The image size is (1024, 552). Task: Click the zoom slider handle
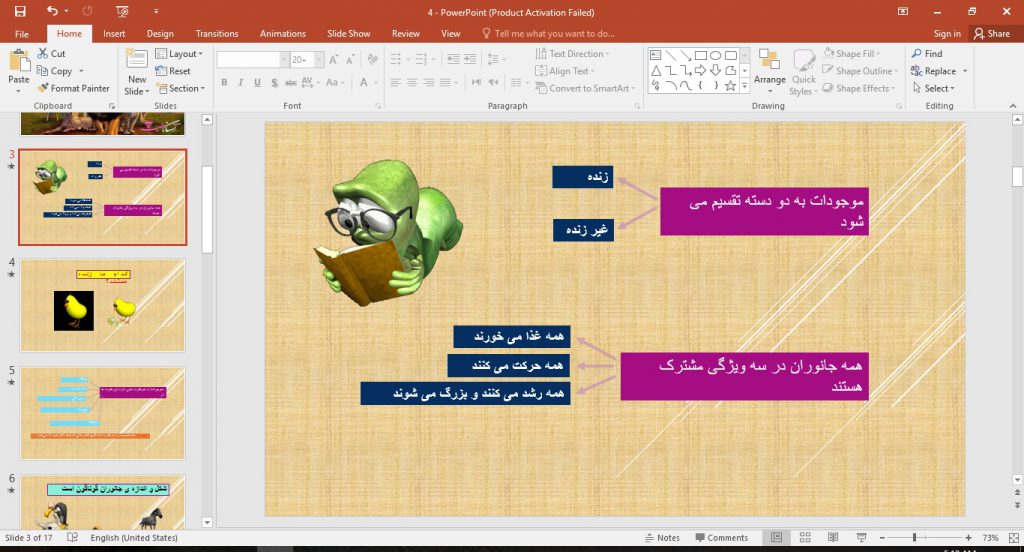tap(914, 538)
